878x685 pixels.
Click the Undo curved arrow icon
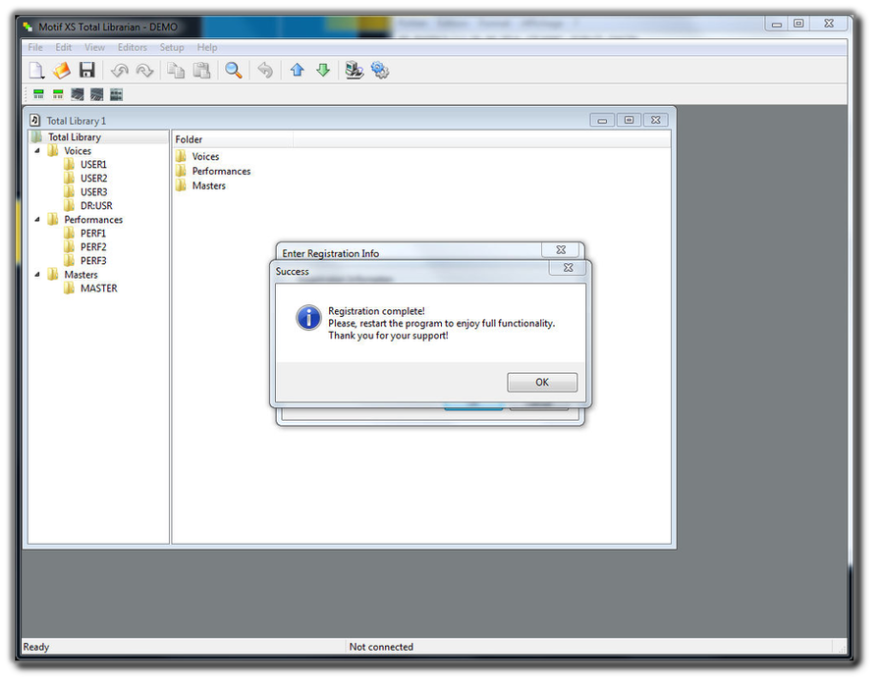[x=119, y=71]
